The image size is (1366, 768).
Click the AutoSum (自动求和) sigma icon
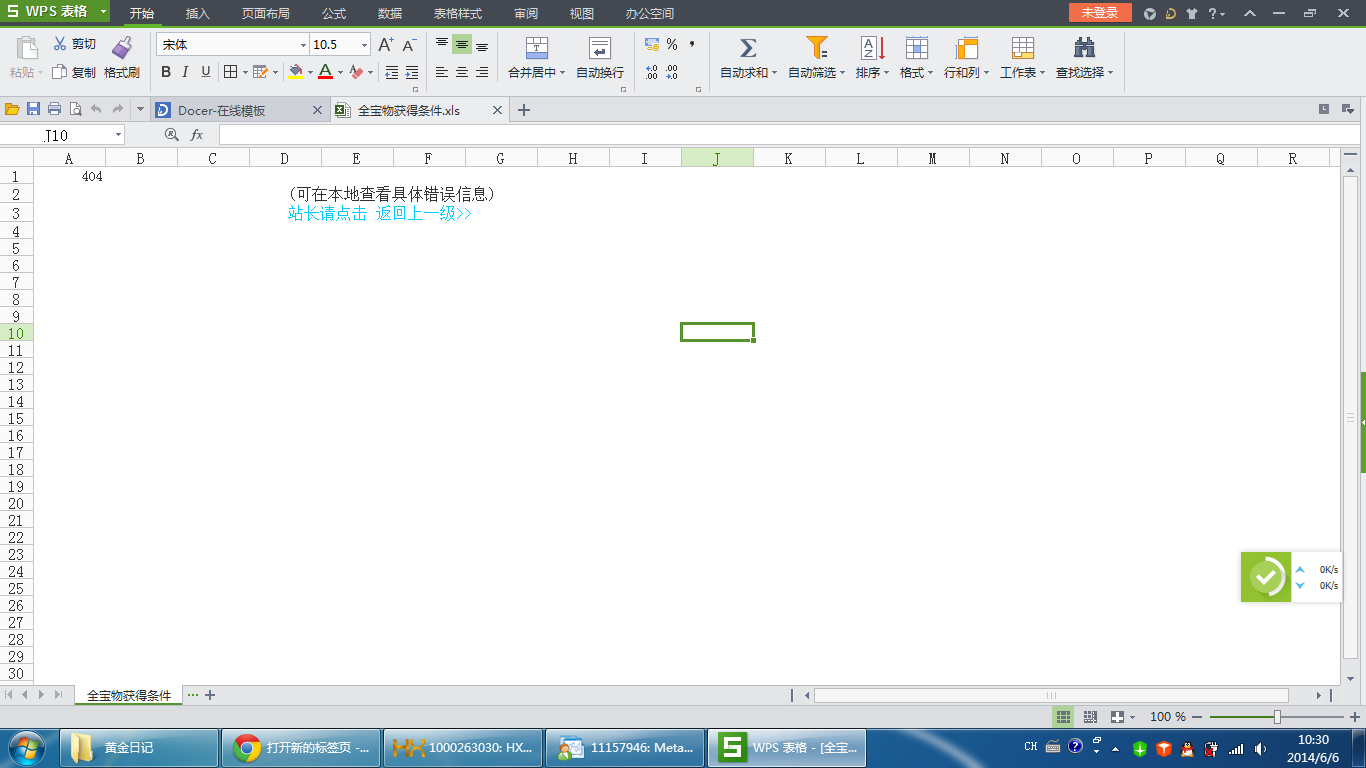point(747,48)
